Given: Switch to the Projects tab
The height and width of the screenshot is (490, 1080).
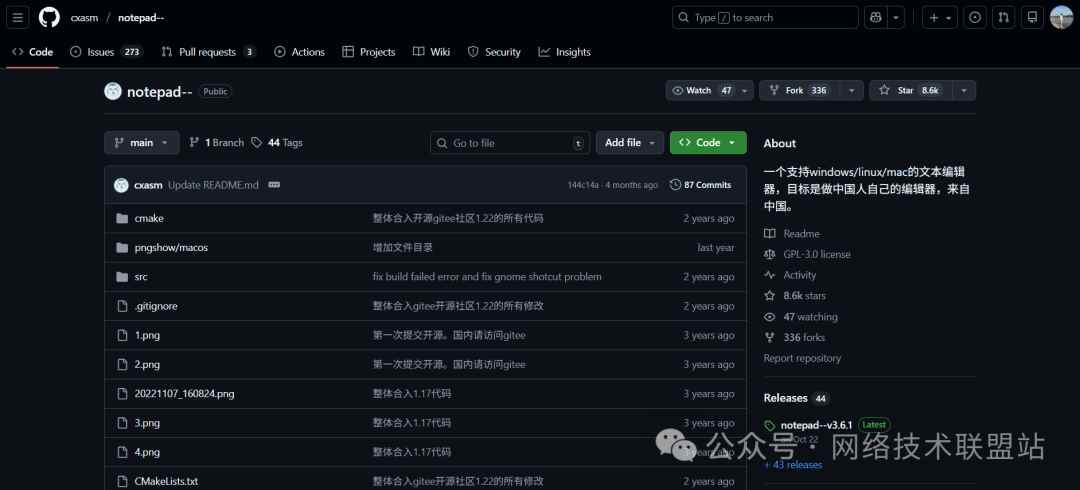Looking at the screenshot, I should (368, 52).
